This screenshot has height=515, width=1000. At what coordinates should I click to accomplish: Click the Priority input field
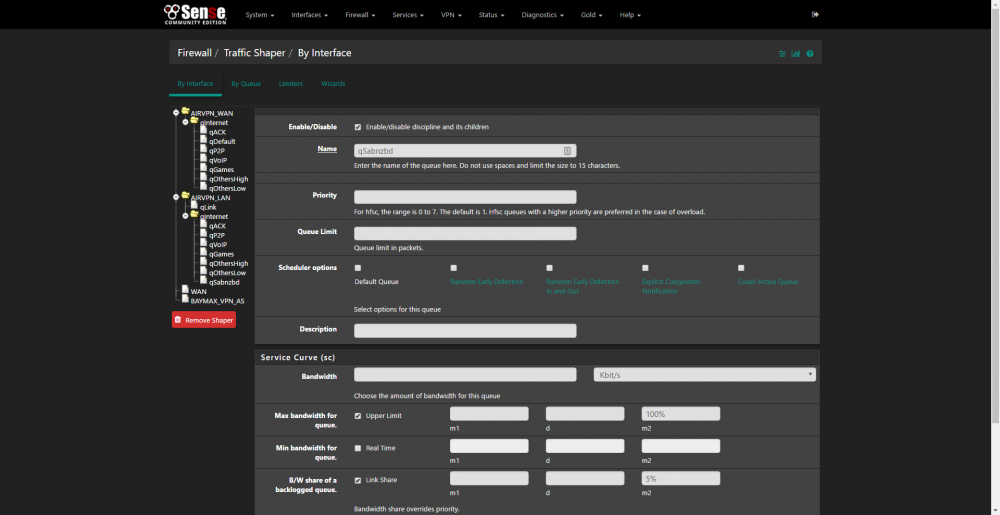(x=465, y=197)
